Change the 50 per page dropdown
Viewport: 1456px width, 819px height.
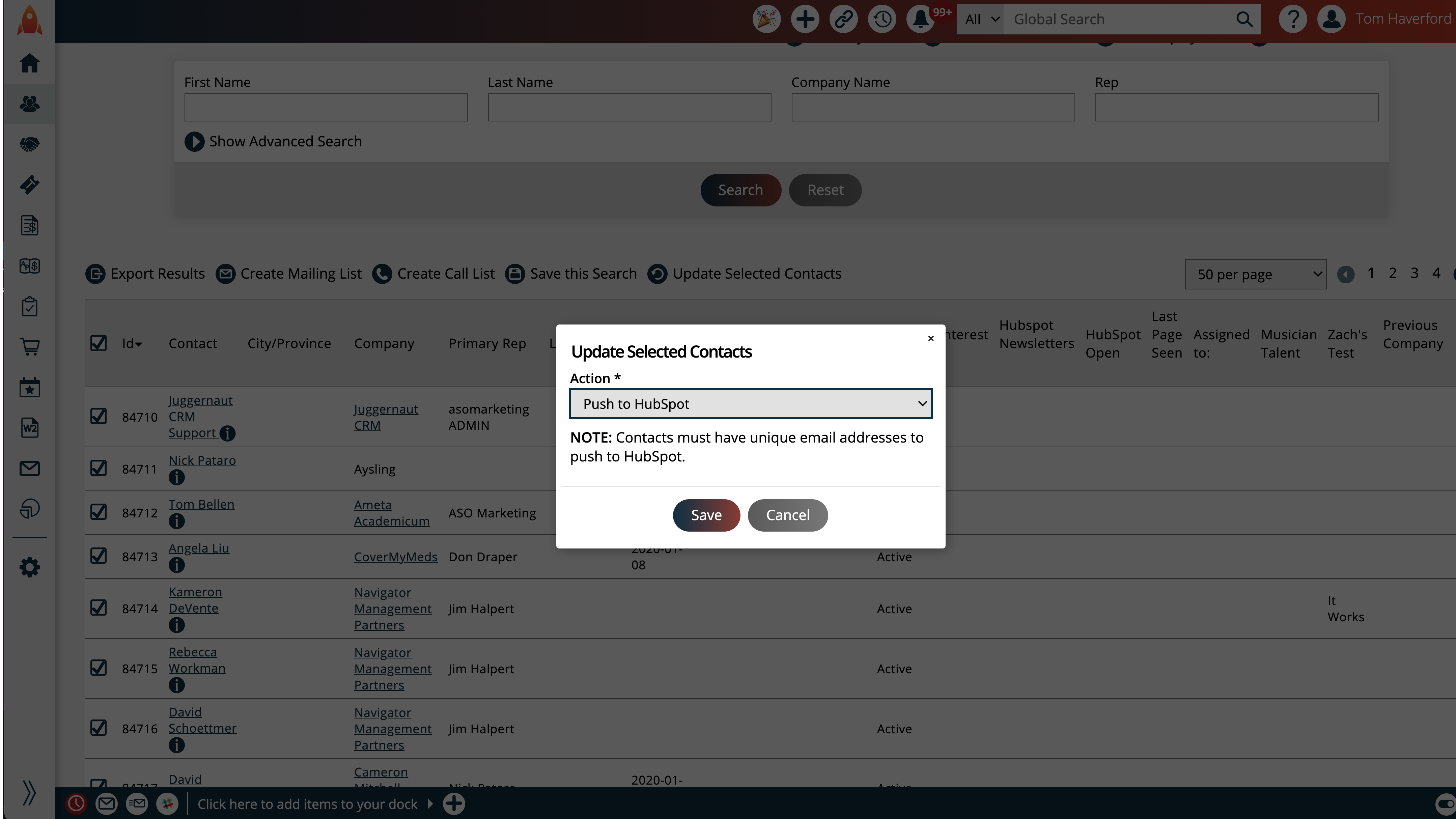(x=1255, y=274)
